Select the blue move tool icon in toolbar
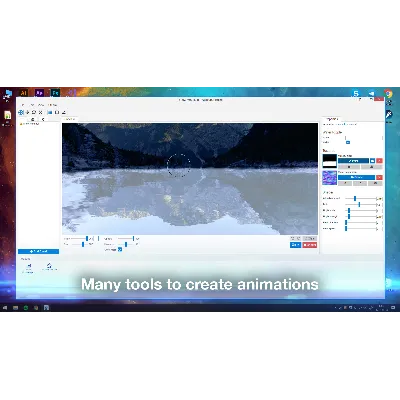400x400 pixels. (21, 113)
